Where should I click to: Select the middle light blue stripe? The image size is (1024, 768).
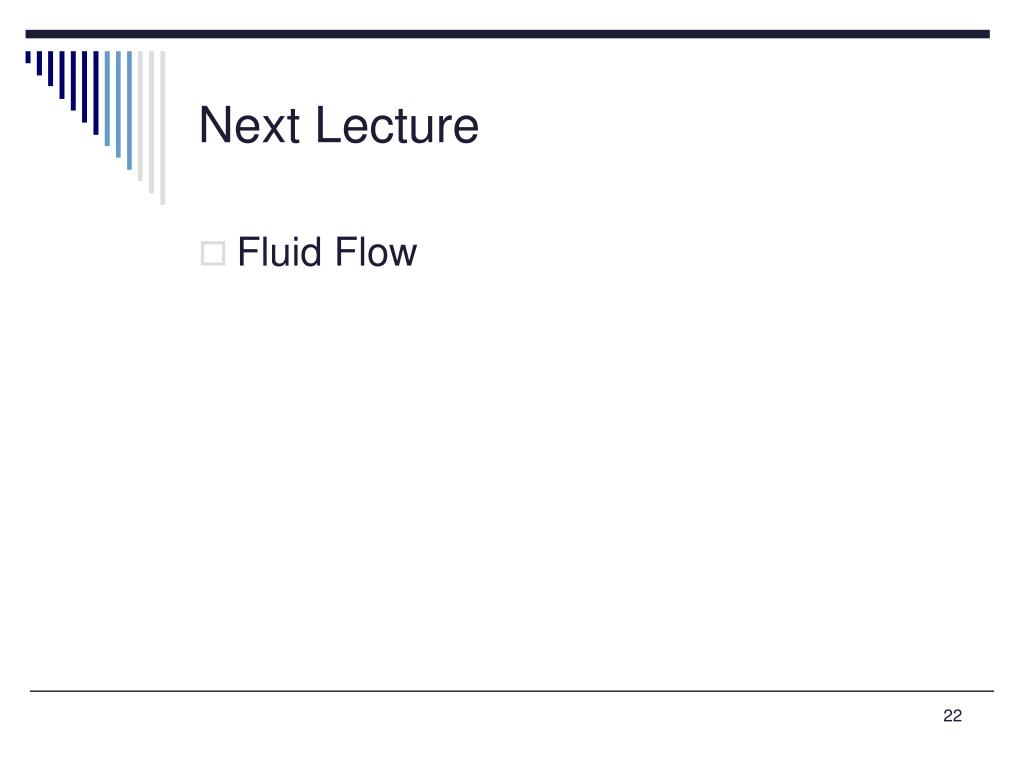118,104
